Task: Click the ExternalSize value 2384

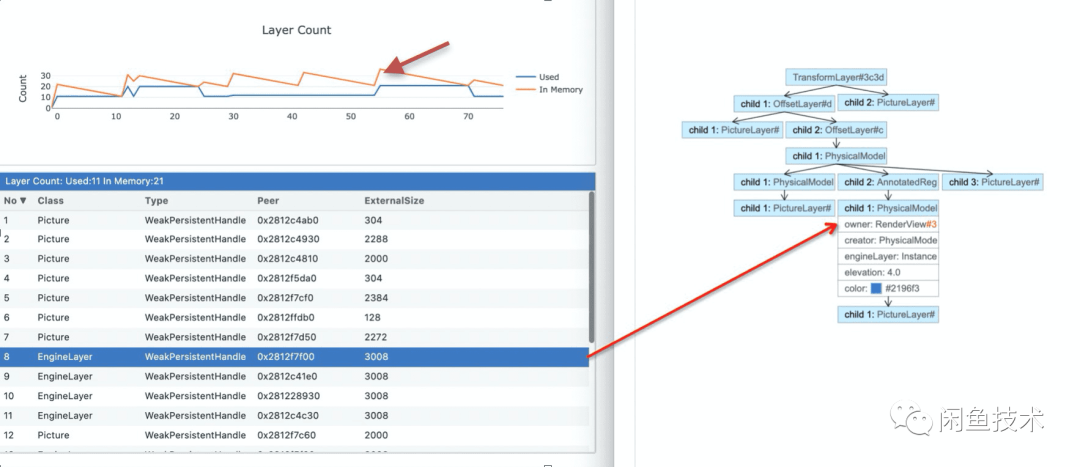Action: pyautogui.click(x=376, y=298)
